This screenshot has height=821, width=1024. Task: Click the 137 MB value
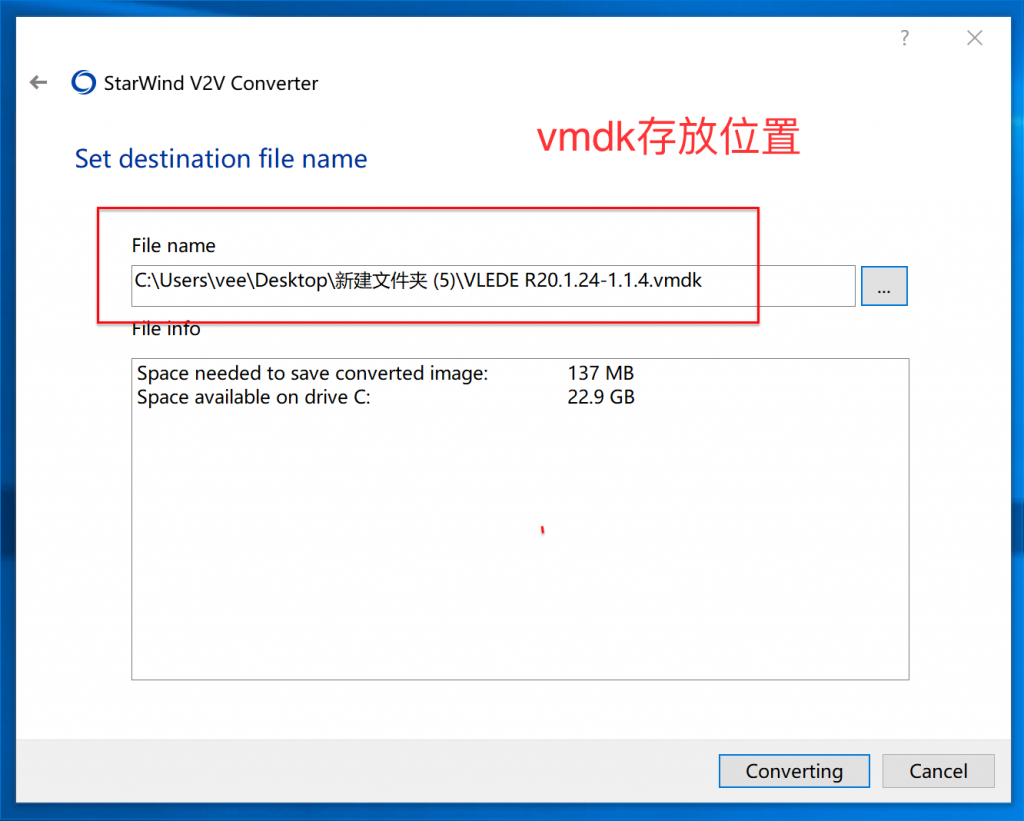(600, 373)
